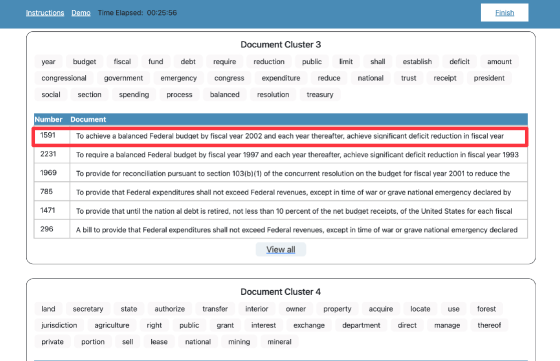Click the 'debt' keyword chip
Image resolution: width=560 pixels, height=361 pixels.
[x=188, y=61]
